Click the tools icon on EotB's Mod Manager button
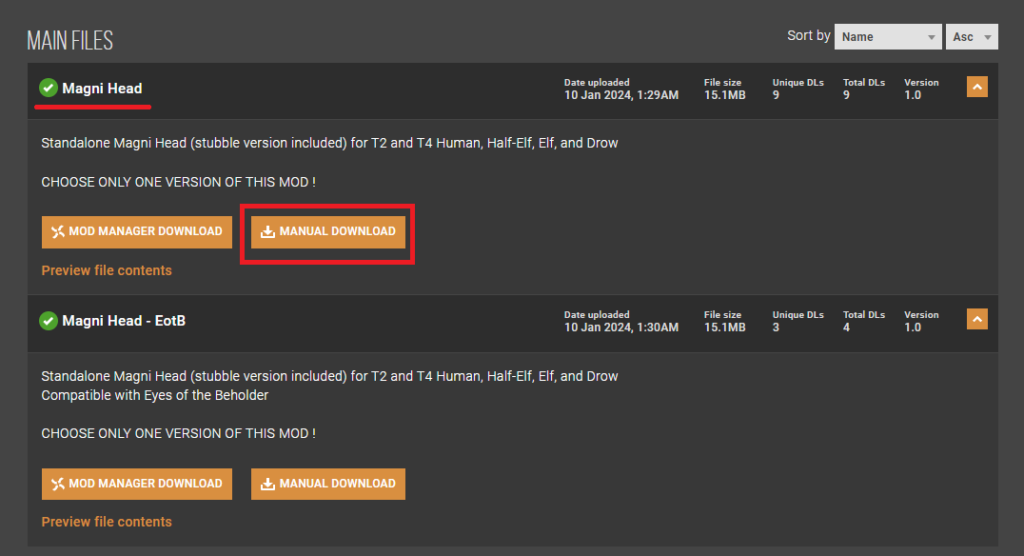The height and width of the screenshot is (556, 1024). click(x=58, y=484)
